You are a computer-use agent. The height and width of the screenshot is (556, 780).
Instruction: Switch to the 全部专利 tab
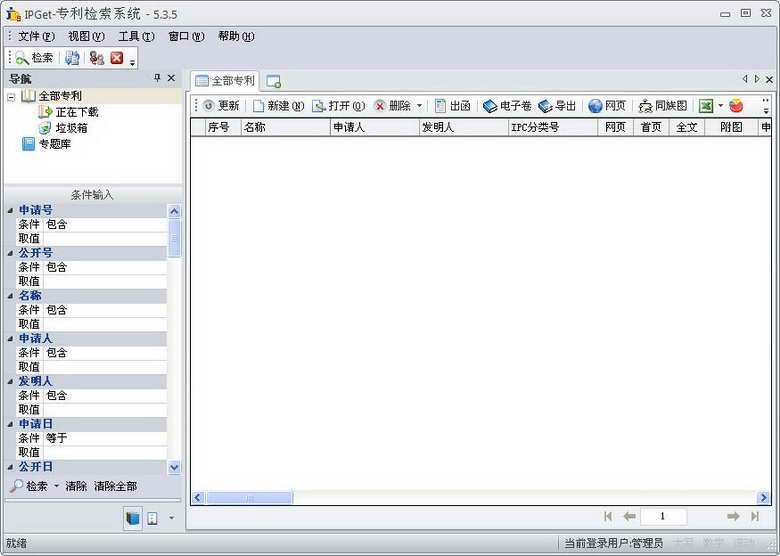(225, 81)
